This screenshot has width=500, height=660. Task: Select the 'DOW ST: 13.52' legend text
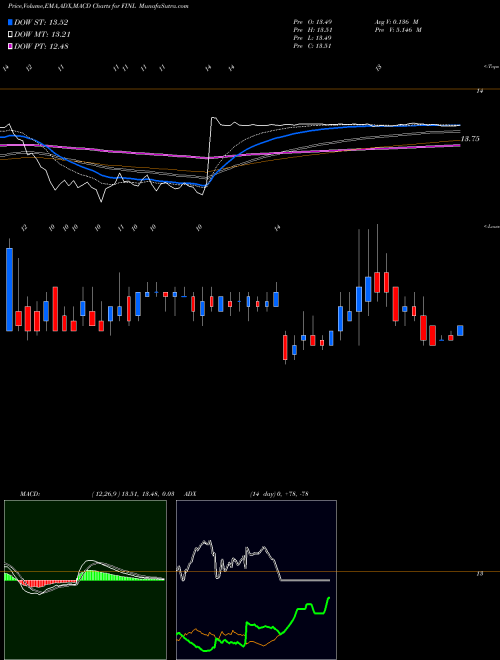pos(41,23)
